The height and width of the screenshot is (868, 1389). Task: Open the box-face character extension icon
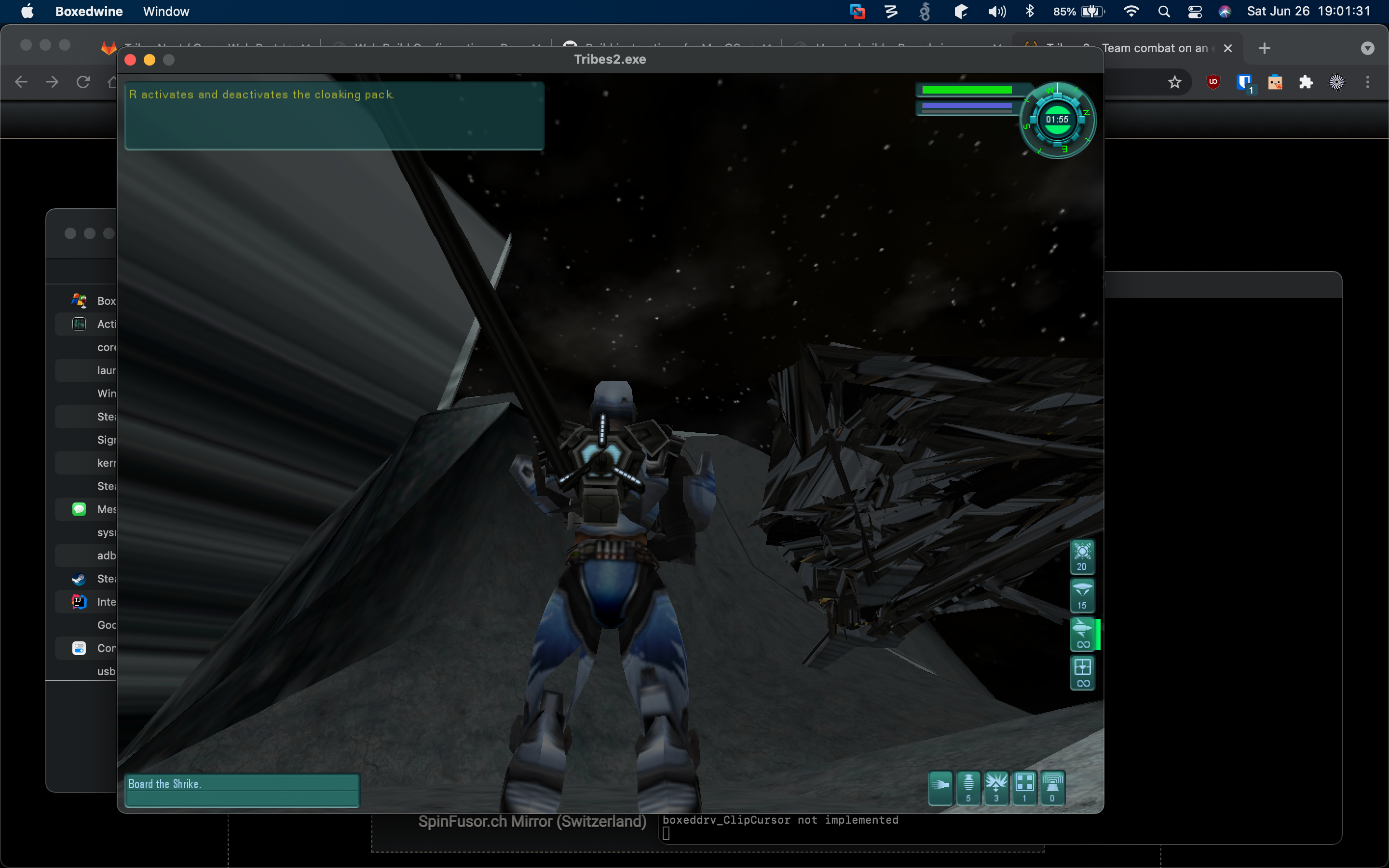pyautogui.click(x=1275, y=82)
